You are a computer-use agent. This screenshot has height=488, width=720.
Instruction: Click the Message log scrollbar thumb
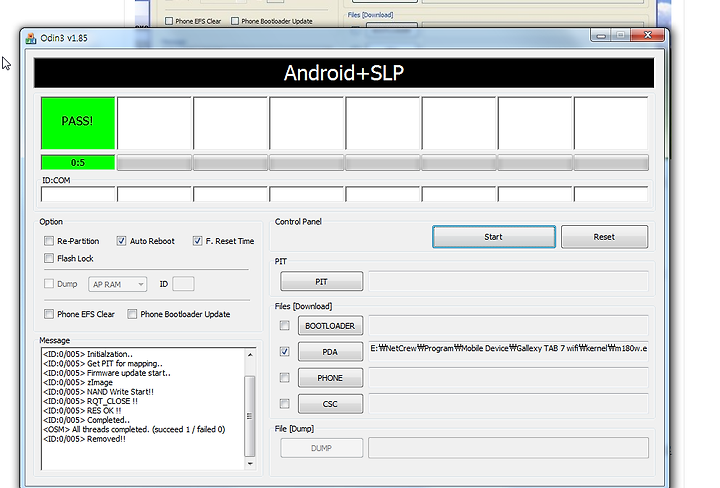point(250,416)
